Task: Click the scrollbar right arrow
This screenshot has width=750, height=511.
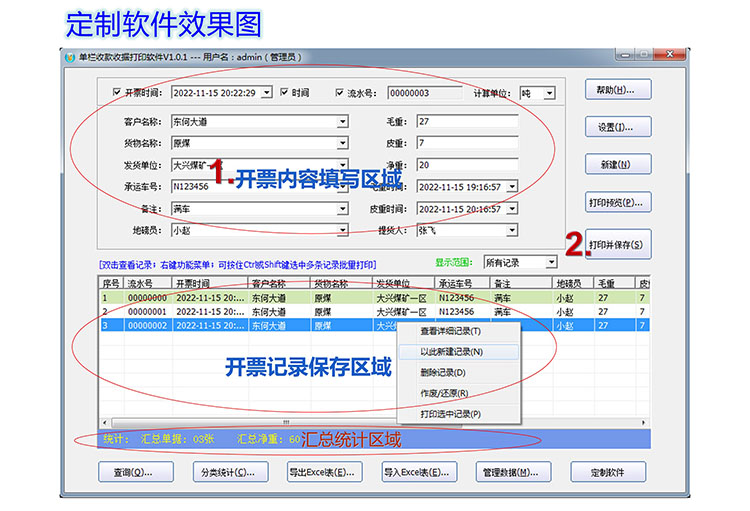Action: [643, 422]
